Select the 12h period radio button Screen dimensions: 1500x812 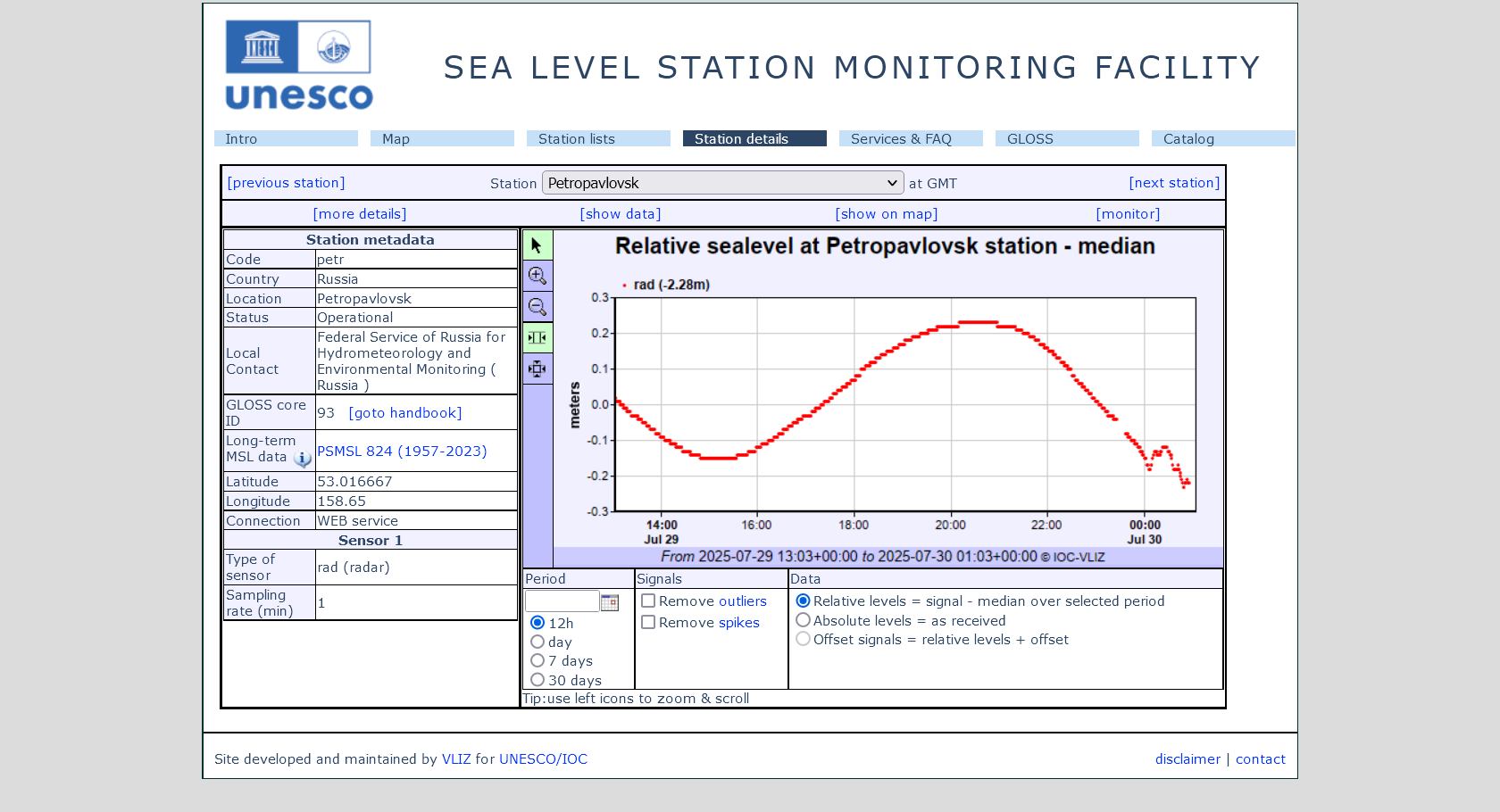click(x=537, y=623)
